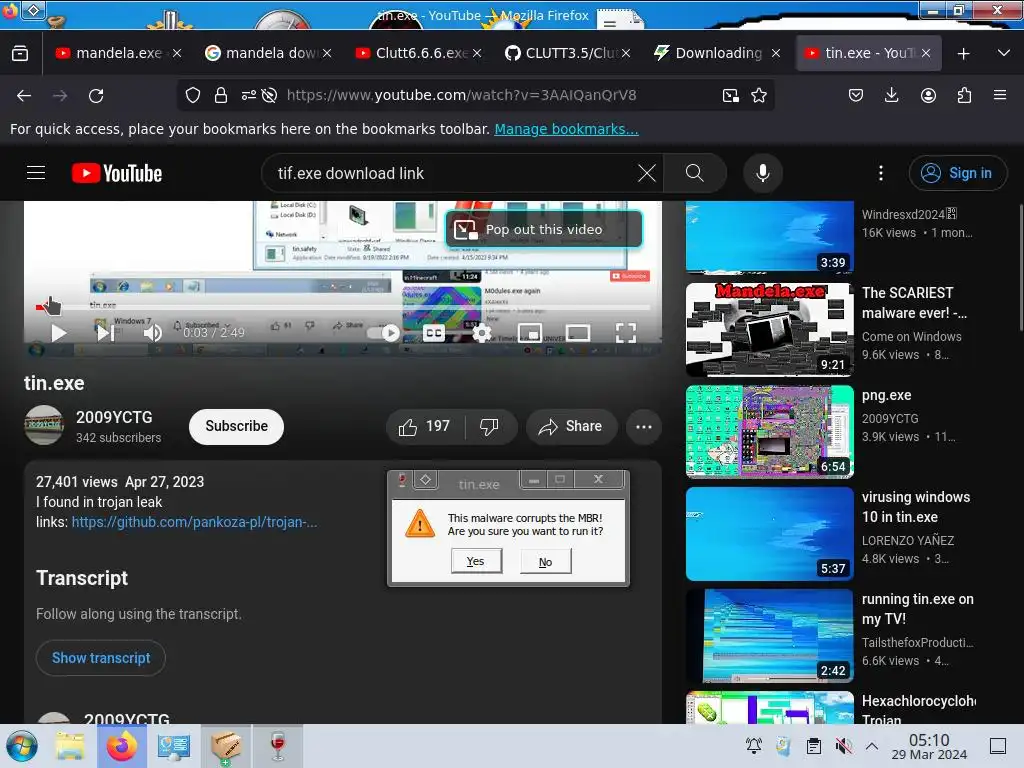The image size is (1024, 768).
Task: Submit YouTube search with magnifier
Action: [695, 173]
